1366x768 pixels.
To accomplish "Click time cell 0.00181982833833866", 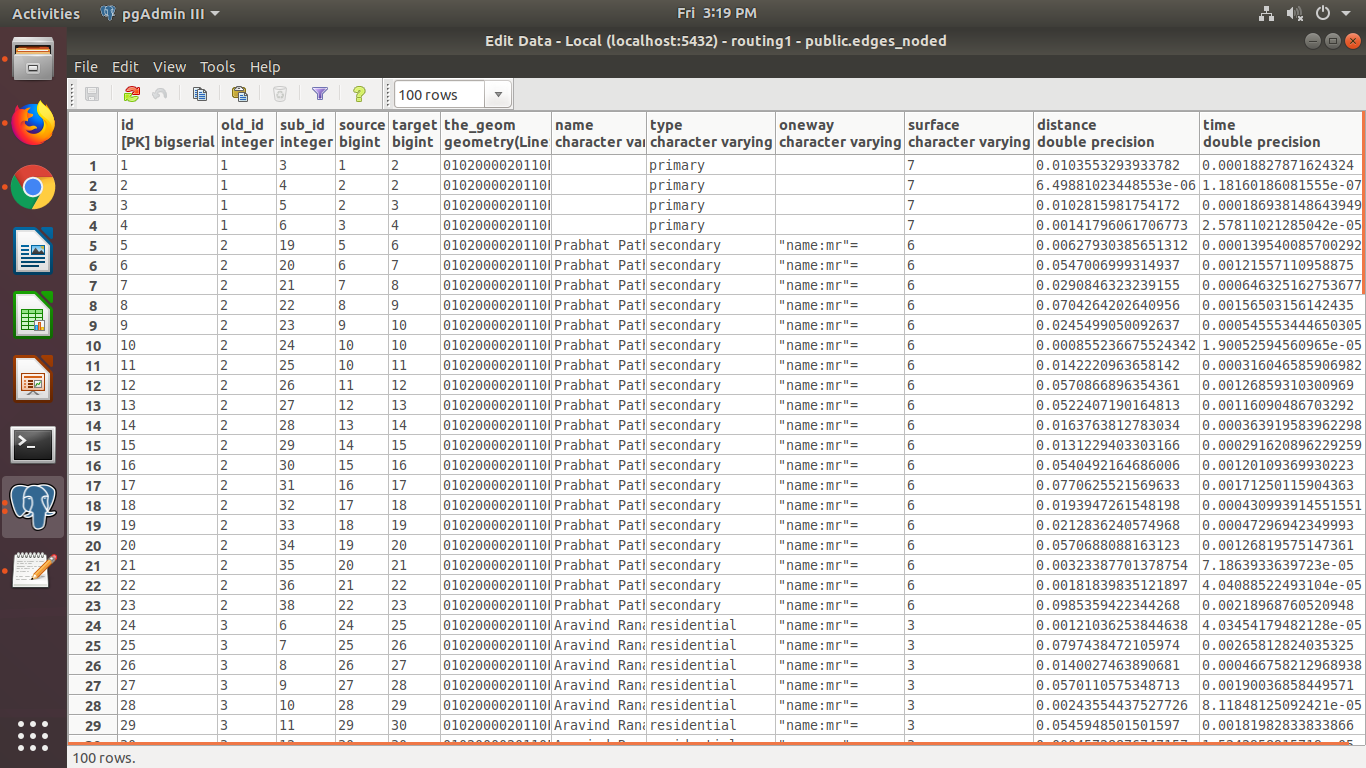I will pos(1282,725).
